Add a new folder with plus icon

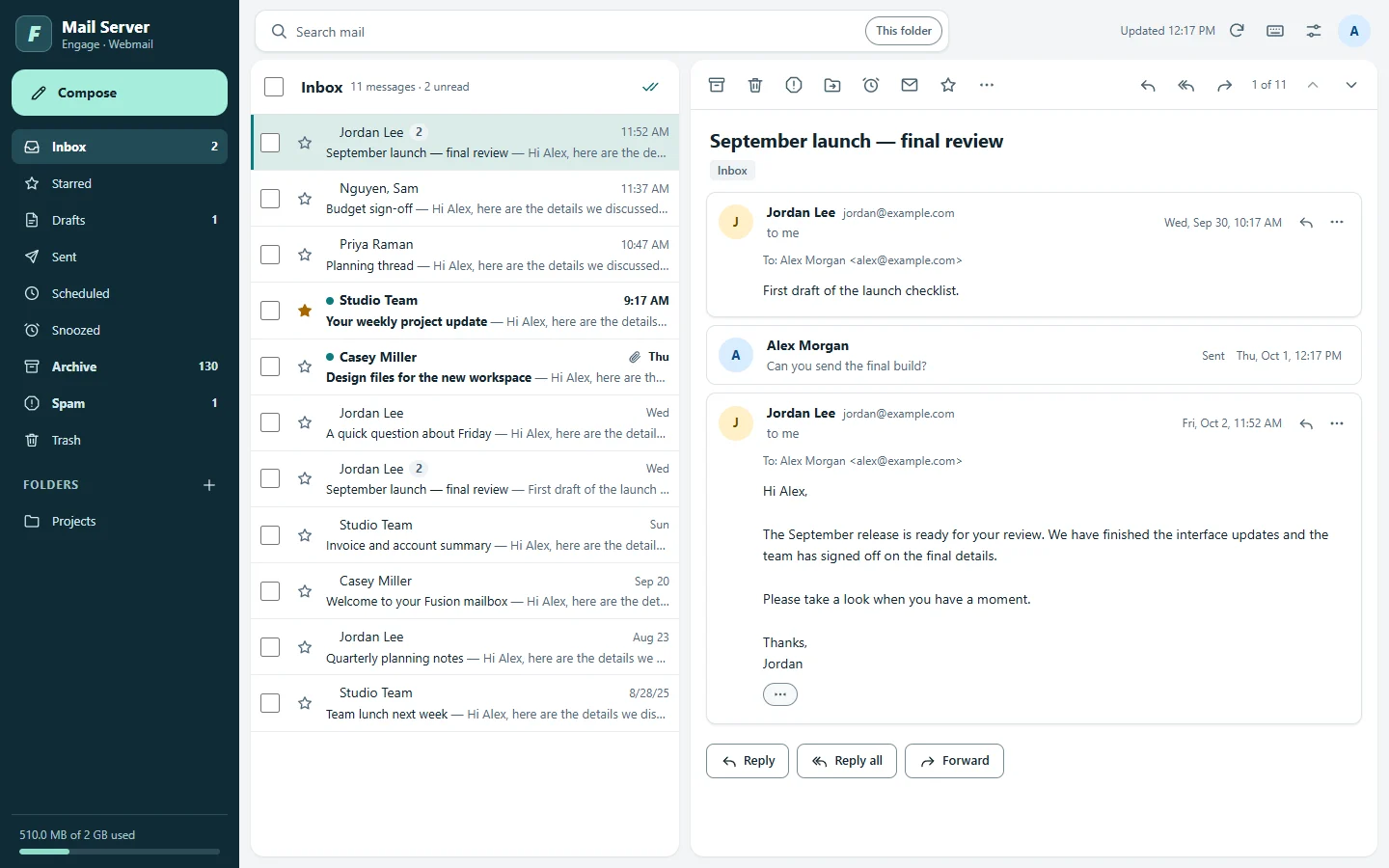click(209, 485)
